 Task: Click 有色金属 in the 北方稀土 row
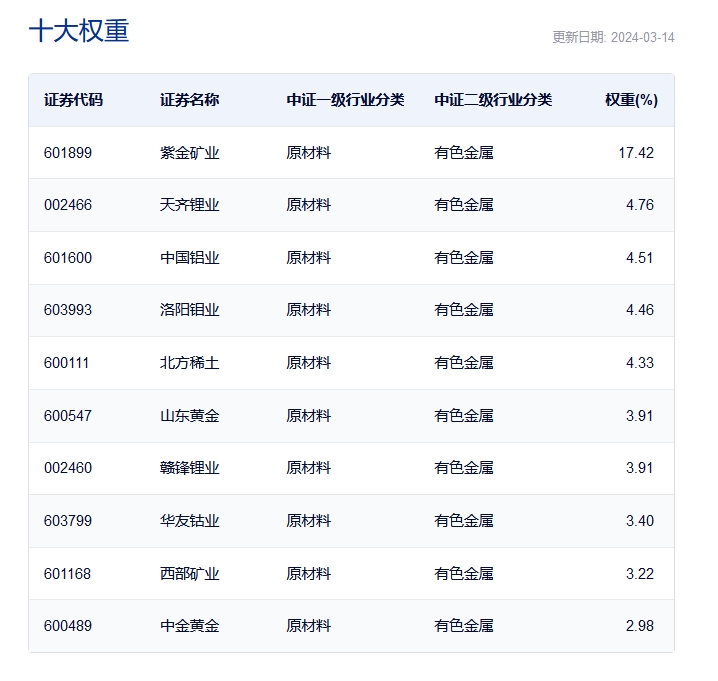coord(464,363)
